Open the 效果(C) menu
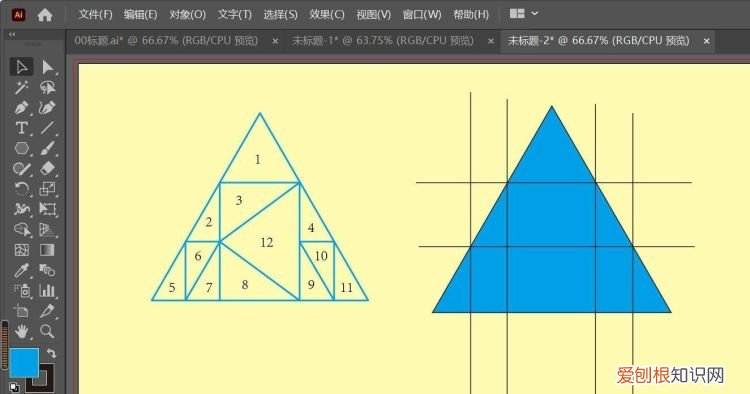The height and width of the screenshot is (394, 750). [326, 14]
